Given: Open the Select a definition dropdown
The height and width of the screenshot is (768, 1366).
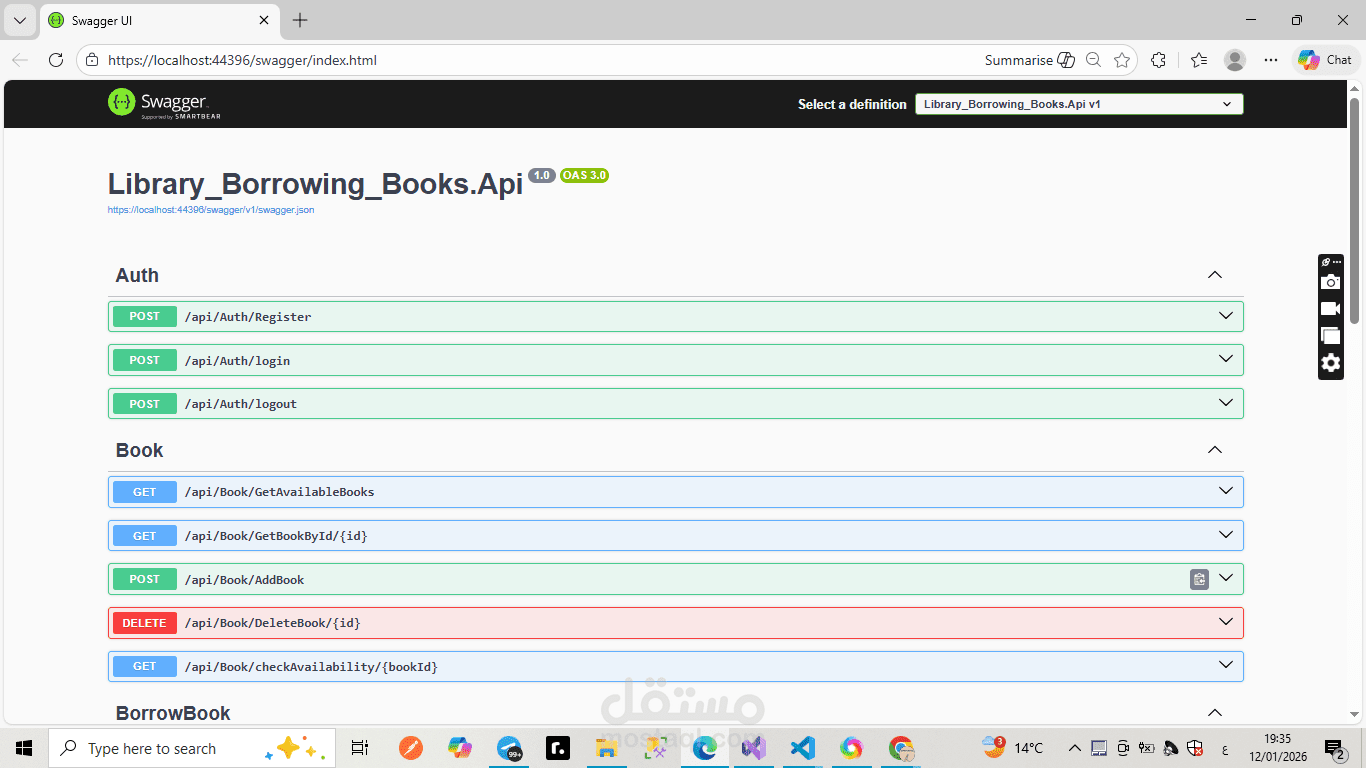Looking at the screenshot, I should (1078, 104).
